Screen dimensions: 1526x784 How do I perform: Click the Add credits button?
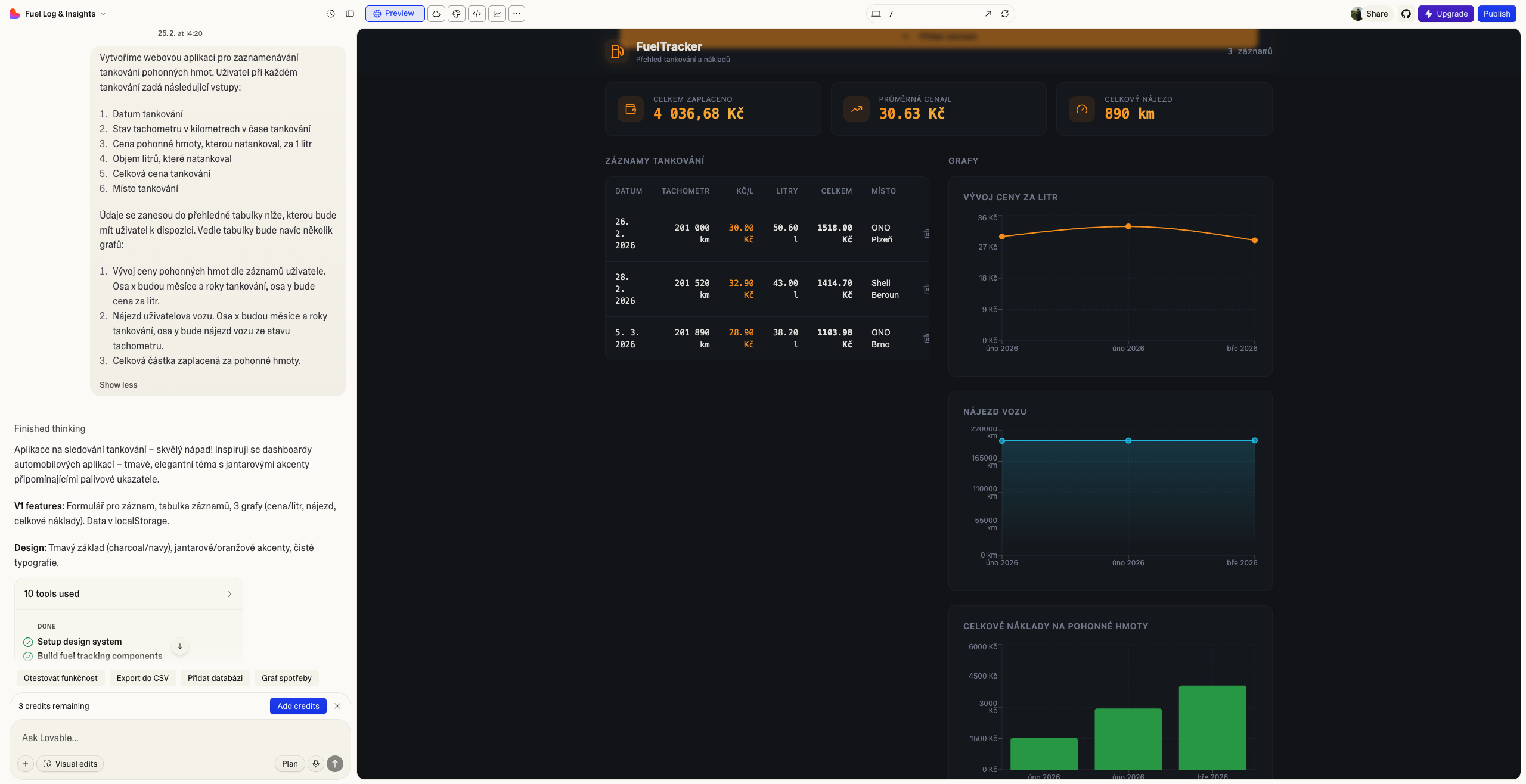(298, 706)
